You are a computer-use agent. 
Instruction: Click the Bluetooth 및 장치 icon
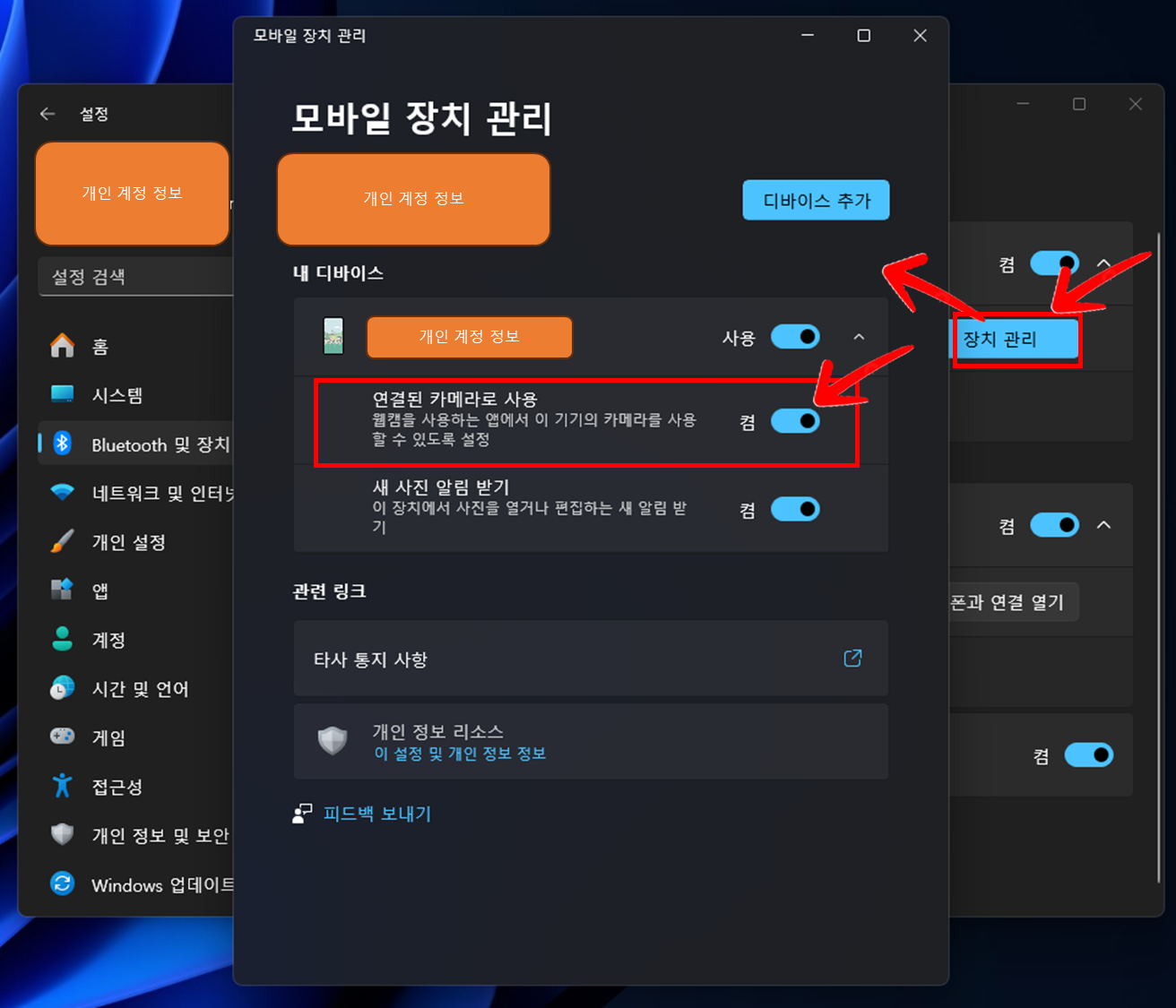(x=62, y=444)
